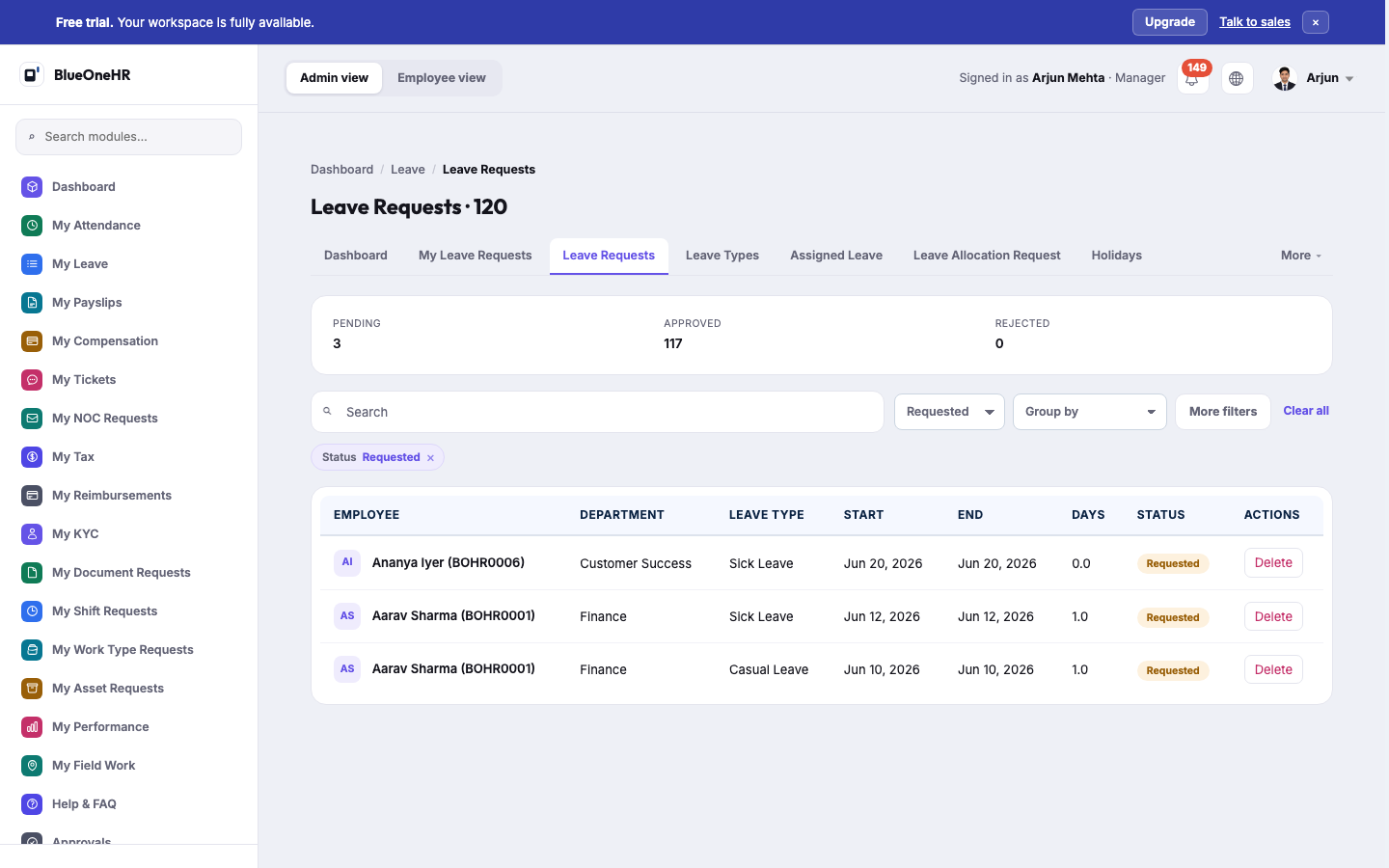Open the Requested status dropdown
1389x868 pixels.
(x=949, y=412)
